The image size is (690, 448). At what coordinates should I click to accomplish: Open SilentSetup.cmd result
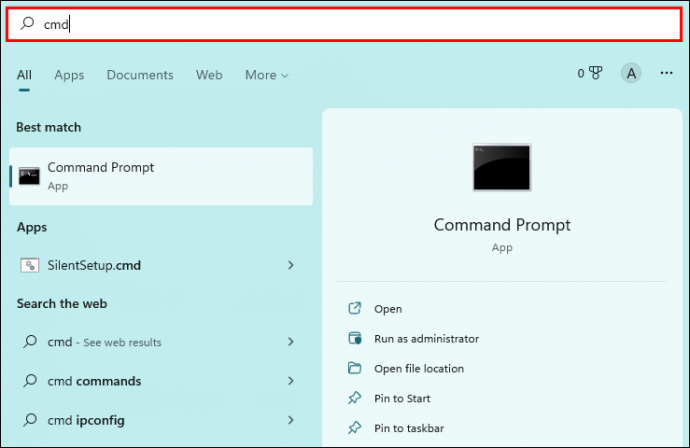(161, 265)
